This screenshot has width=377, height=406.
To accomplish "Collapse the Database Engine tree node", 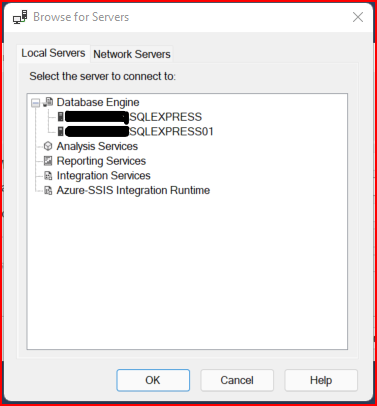I will click(x=36, y=103).
